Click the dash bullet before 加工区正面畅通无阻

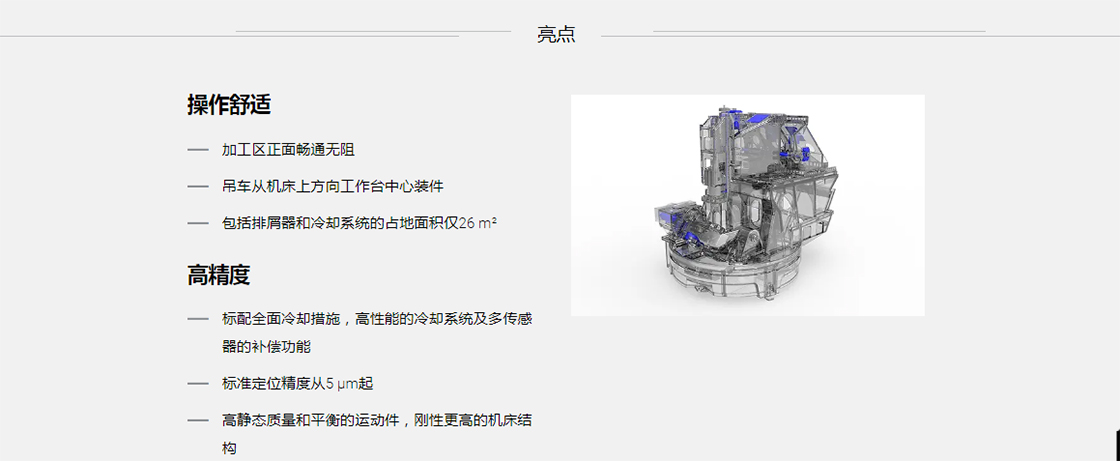(x=198, y=150)
